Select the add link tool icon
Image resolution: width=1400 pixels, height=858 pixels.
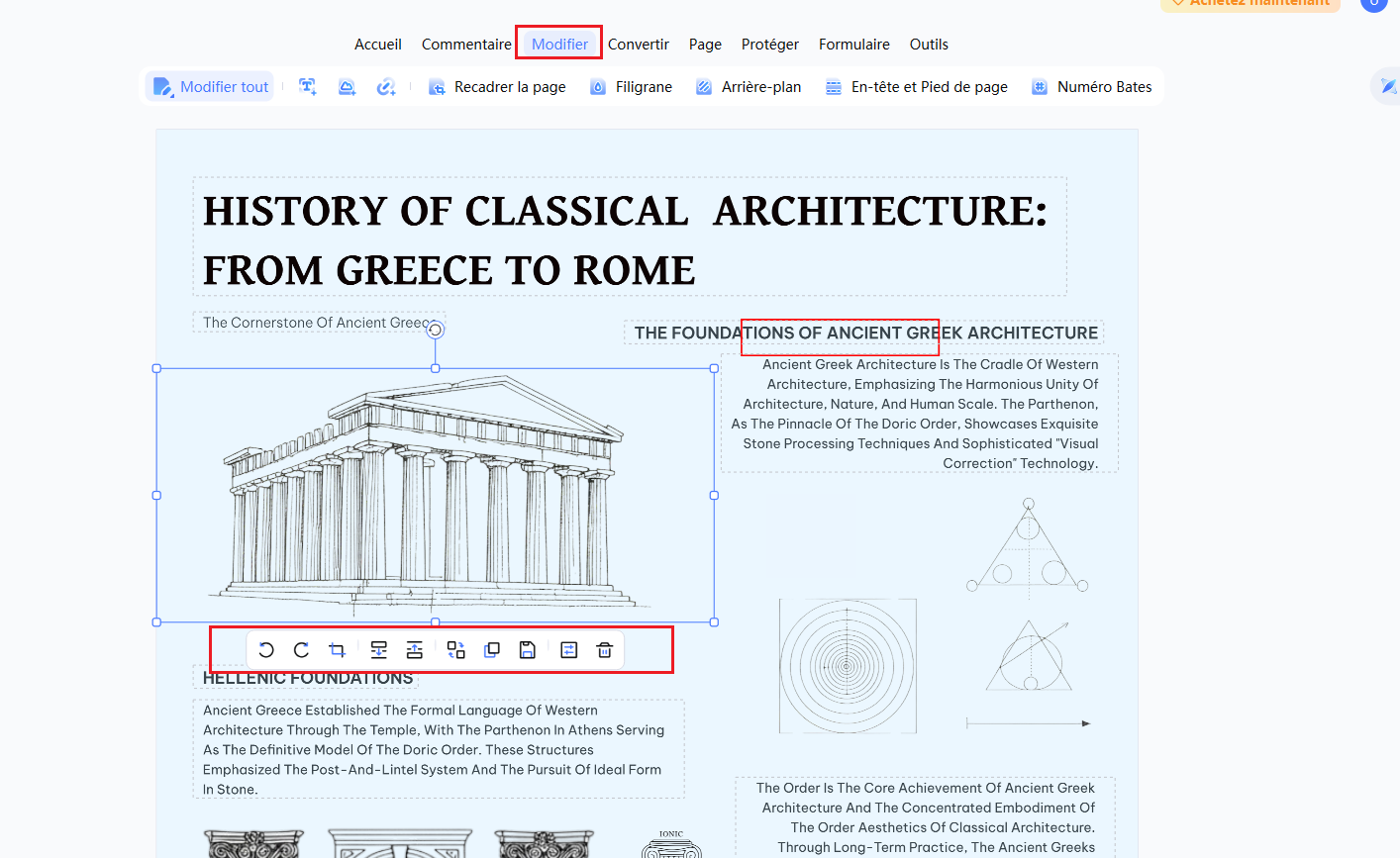click(386, 87)
